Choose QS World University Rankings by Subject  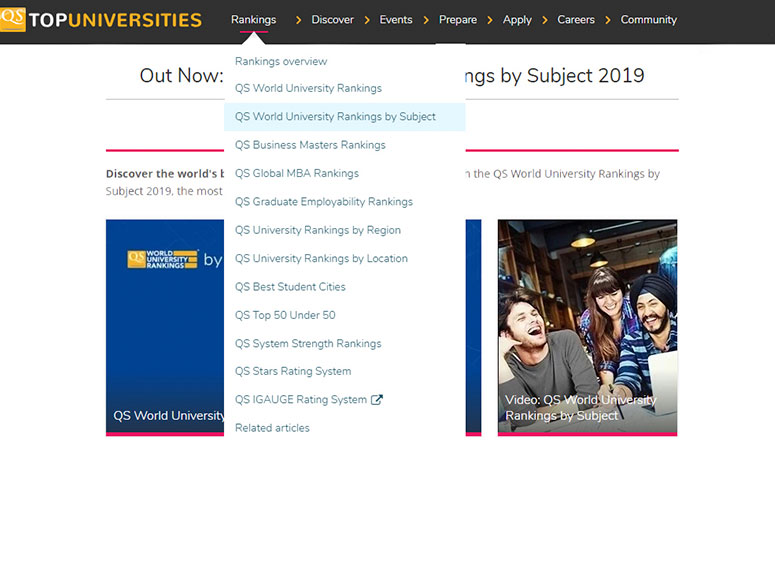pyautogui.click(x=344, y=117)
